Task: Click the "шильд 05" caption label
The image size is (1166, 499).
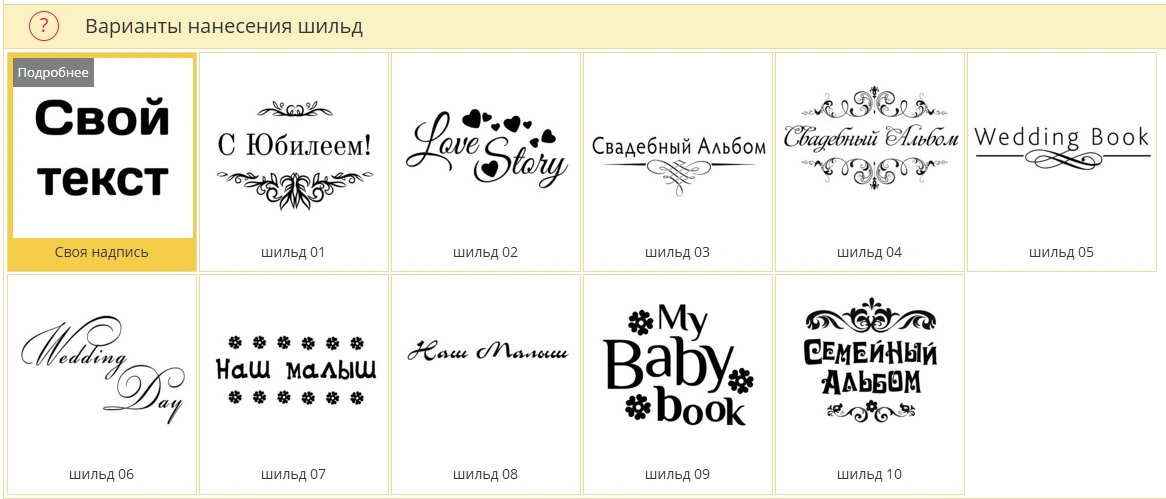Action: 1061,252
